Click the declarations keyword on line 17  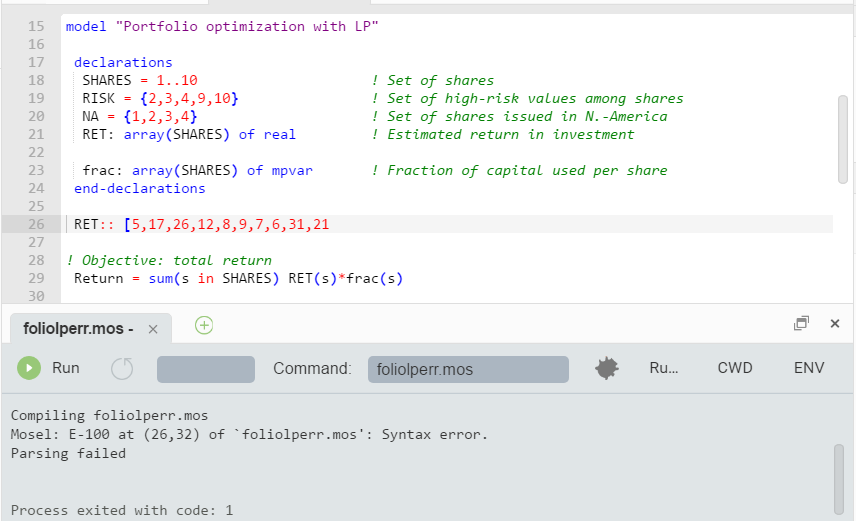tap(123, 62)
